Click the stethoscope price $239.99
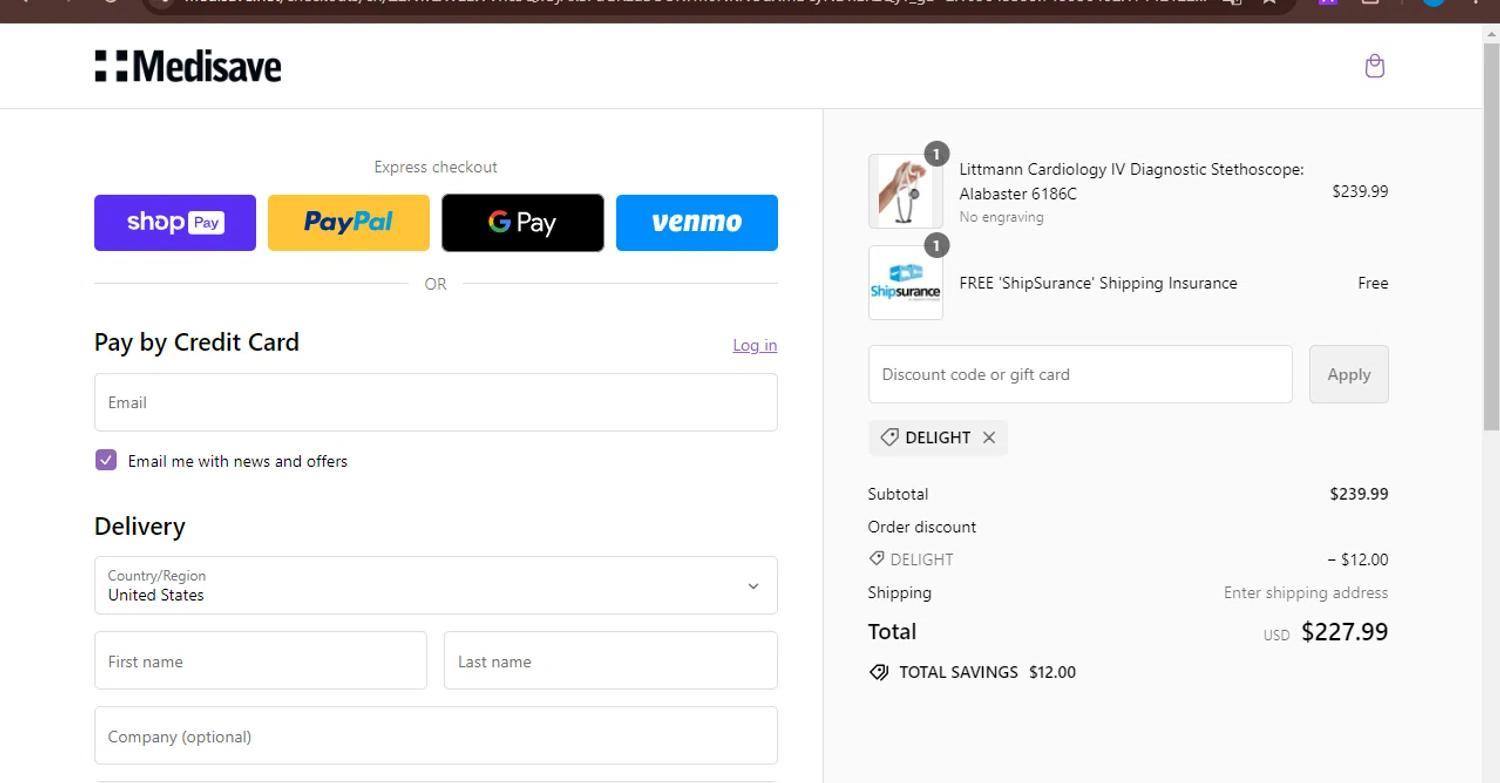The image size is (1500, 783). click(1360, 191)
